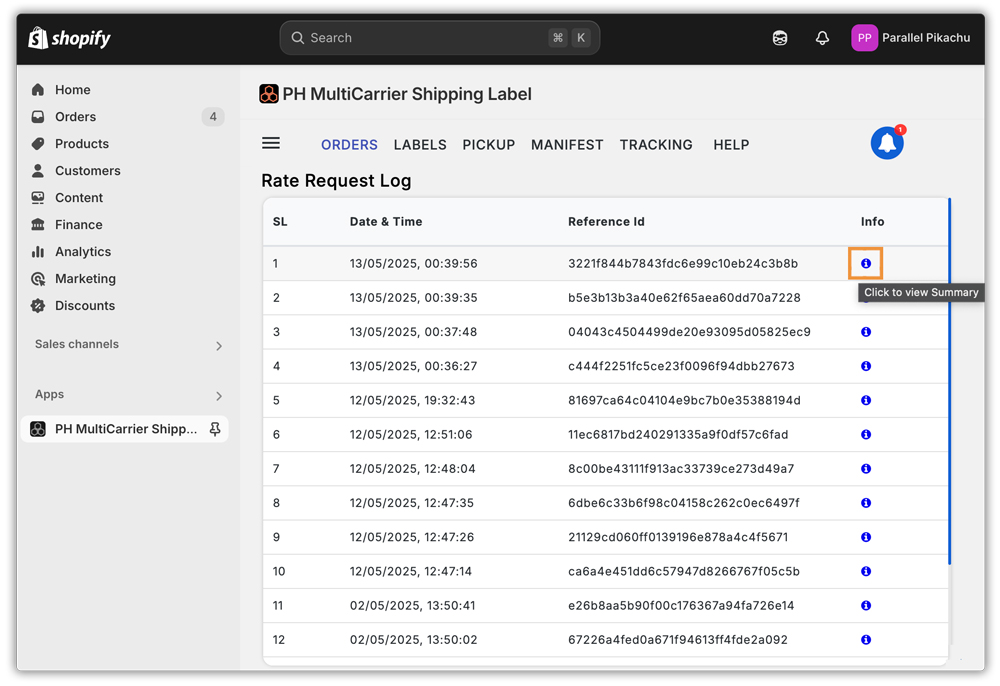Open Content in the sidebar
This screenshot has width=1000, height=686.
[78, 198]
